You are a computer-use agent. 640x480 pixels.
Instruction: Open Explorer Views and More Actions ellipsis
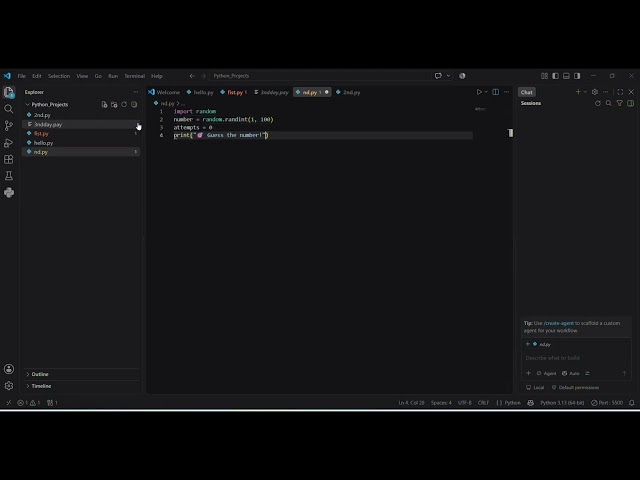coord(136,92)
